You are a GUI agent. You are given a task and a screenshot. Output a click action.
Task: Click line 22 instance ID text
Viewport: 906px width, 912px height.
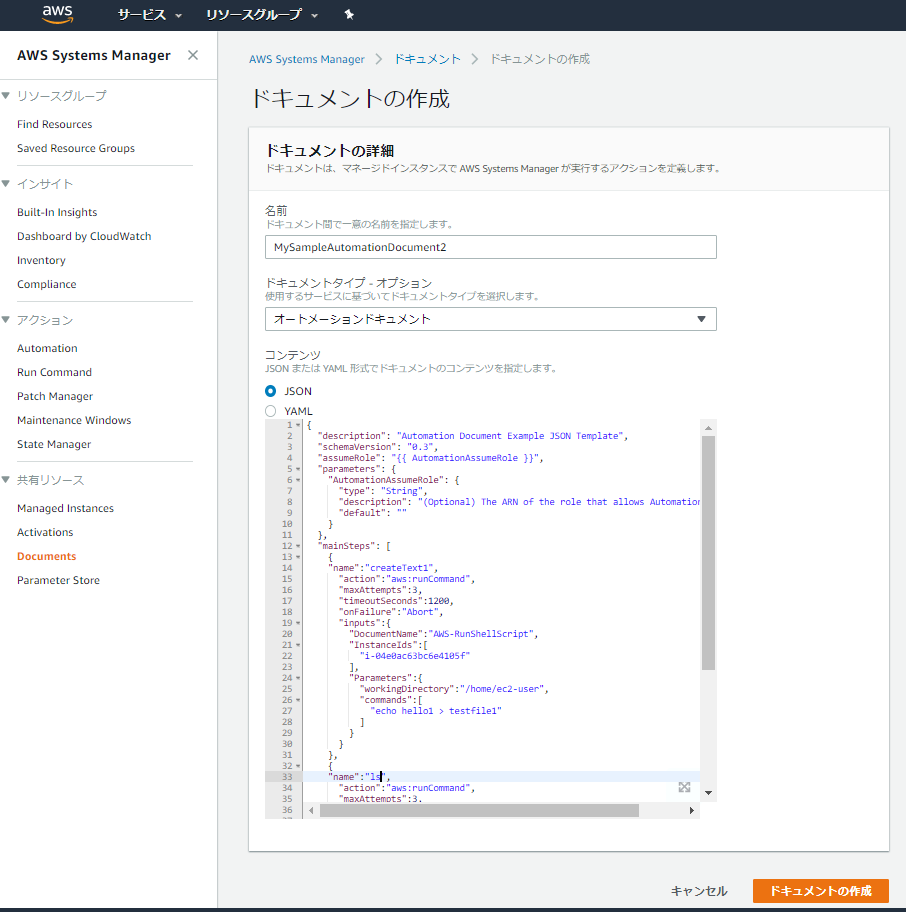tap(415, 656)
